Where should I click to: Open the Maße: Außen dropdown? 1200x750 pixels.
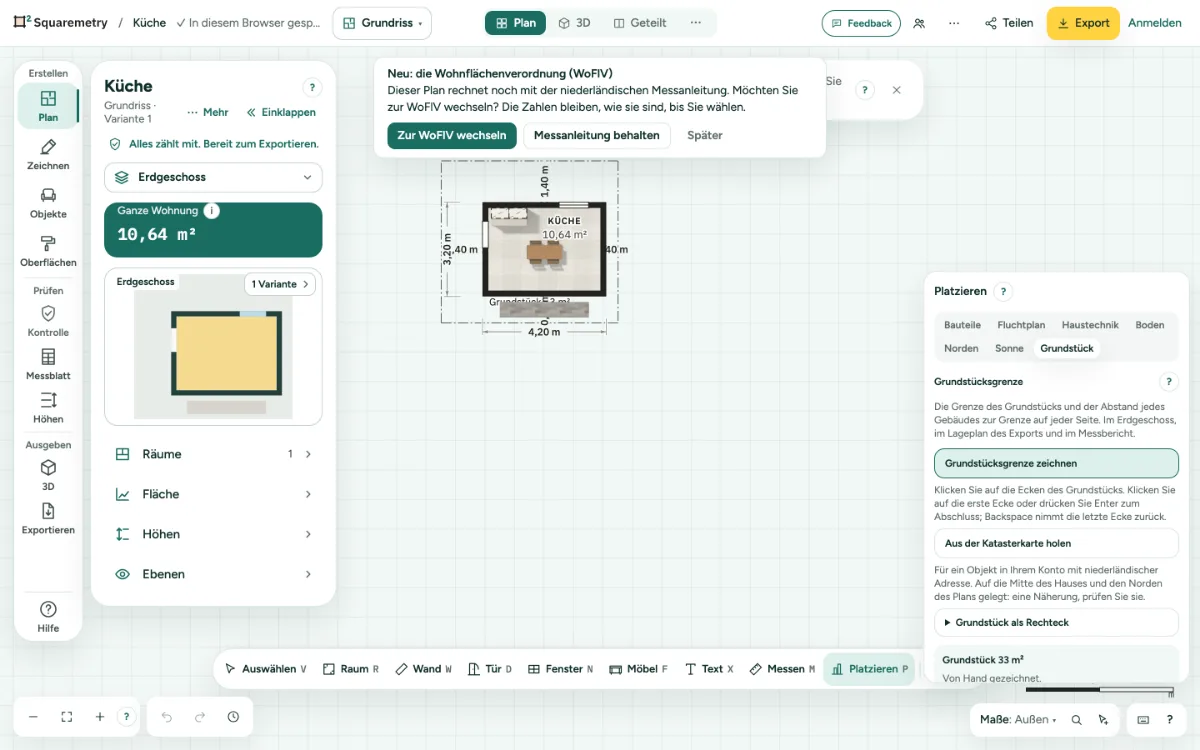click(1018, 719)
